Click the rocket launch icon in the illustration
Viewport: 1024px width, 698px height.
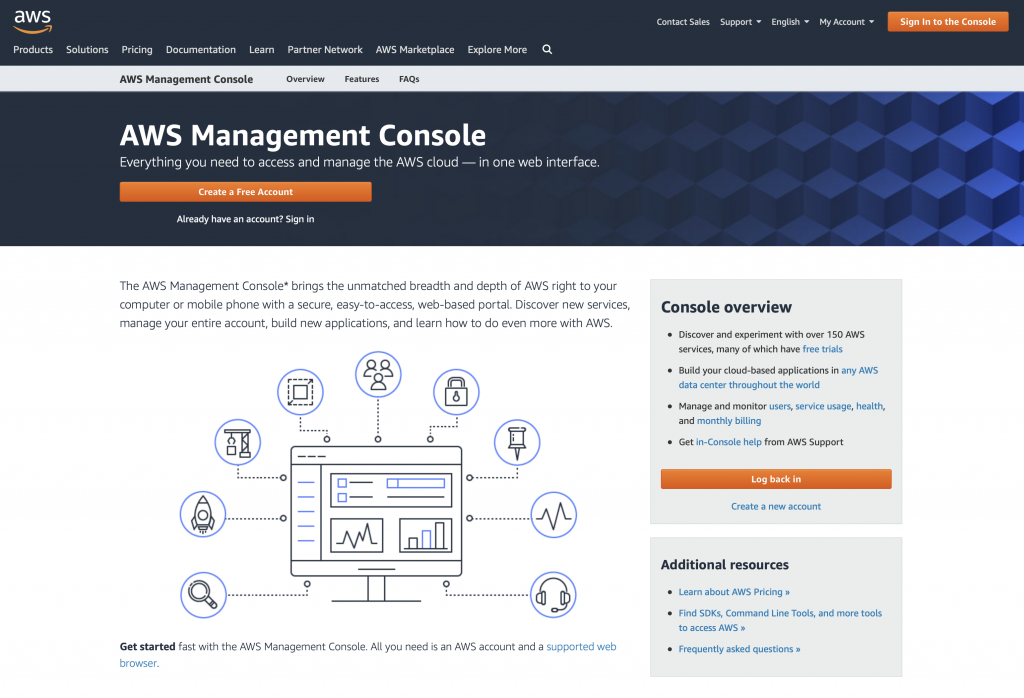(203, 515)
